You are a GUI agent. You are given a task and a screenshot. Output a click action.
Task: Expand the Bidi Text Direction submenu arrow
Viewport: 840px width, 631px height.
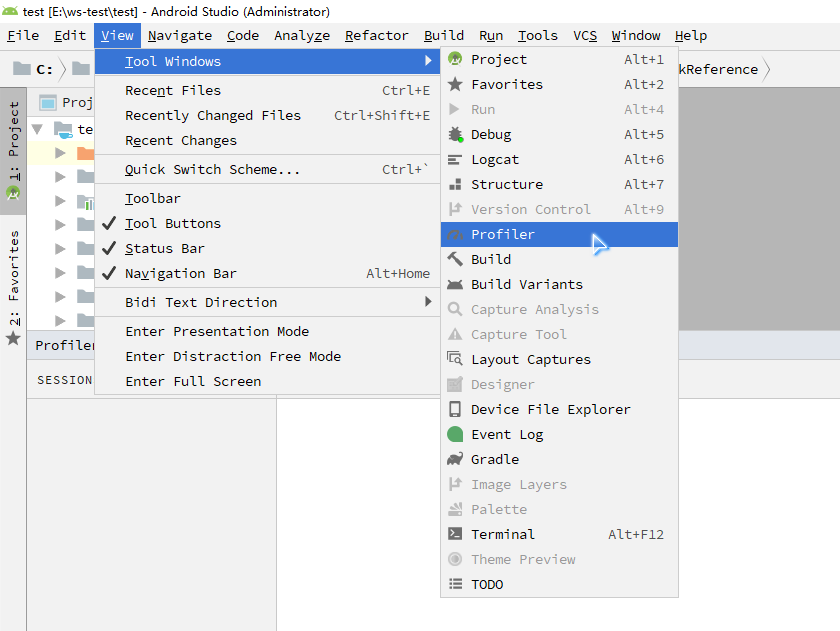pos(428,302)
